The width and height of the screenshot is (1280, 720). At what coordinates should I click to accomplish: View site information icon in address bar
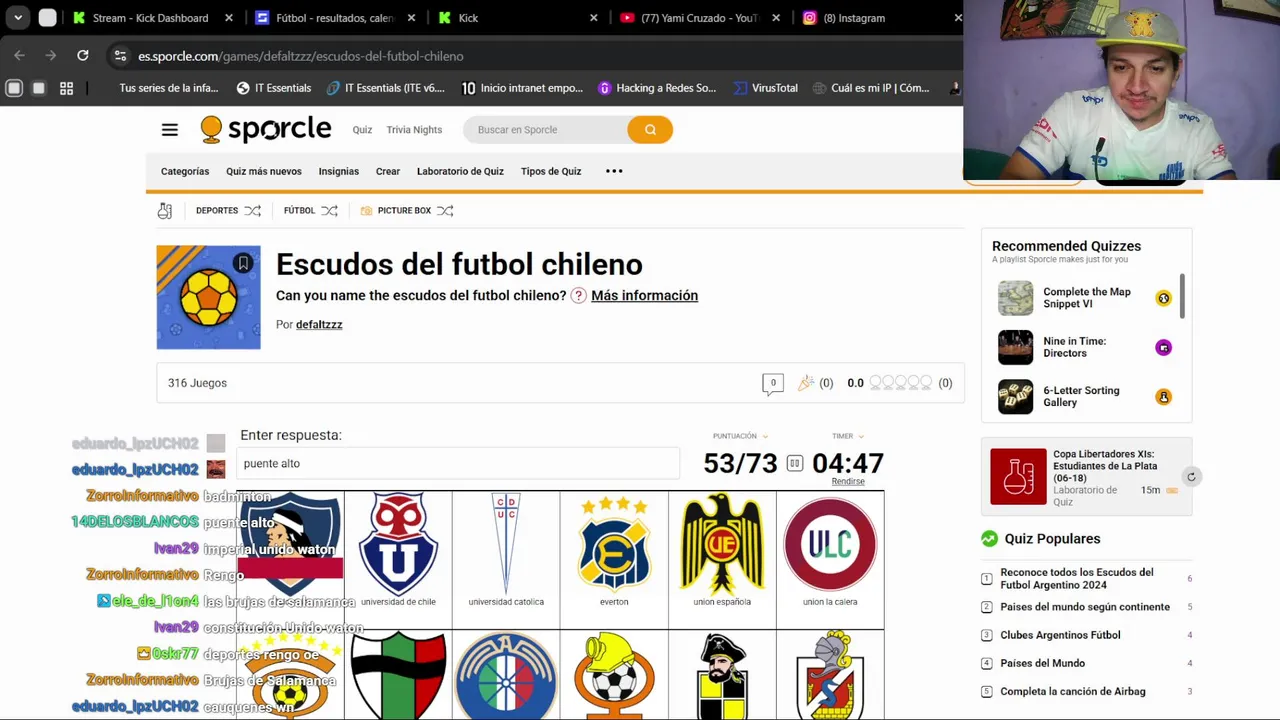120,56
